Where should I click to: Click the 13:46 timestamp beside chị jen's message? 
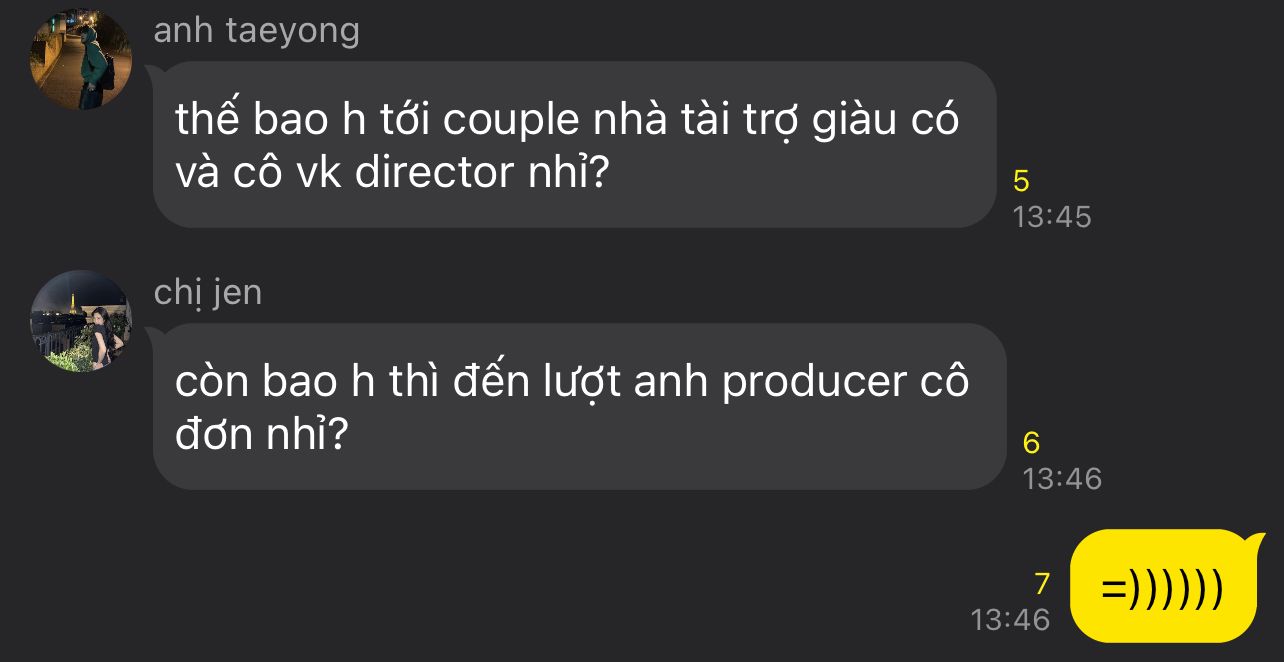(1061, 479)
